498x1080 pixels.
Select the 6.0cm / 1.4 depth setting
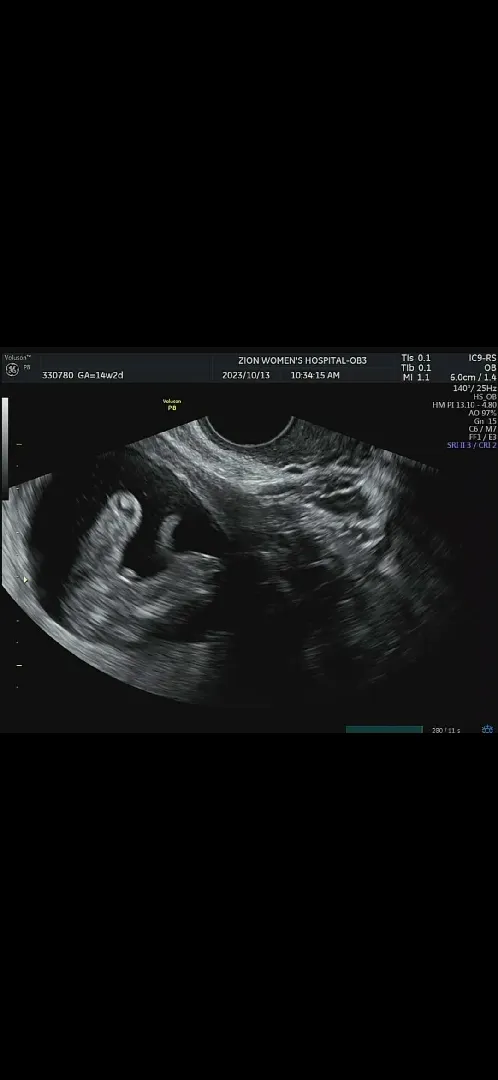tap(473, 377)
